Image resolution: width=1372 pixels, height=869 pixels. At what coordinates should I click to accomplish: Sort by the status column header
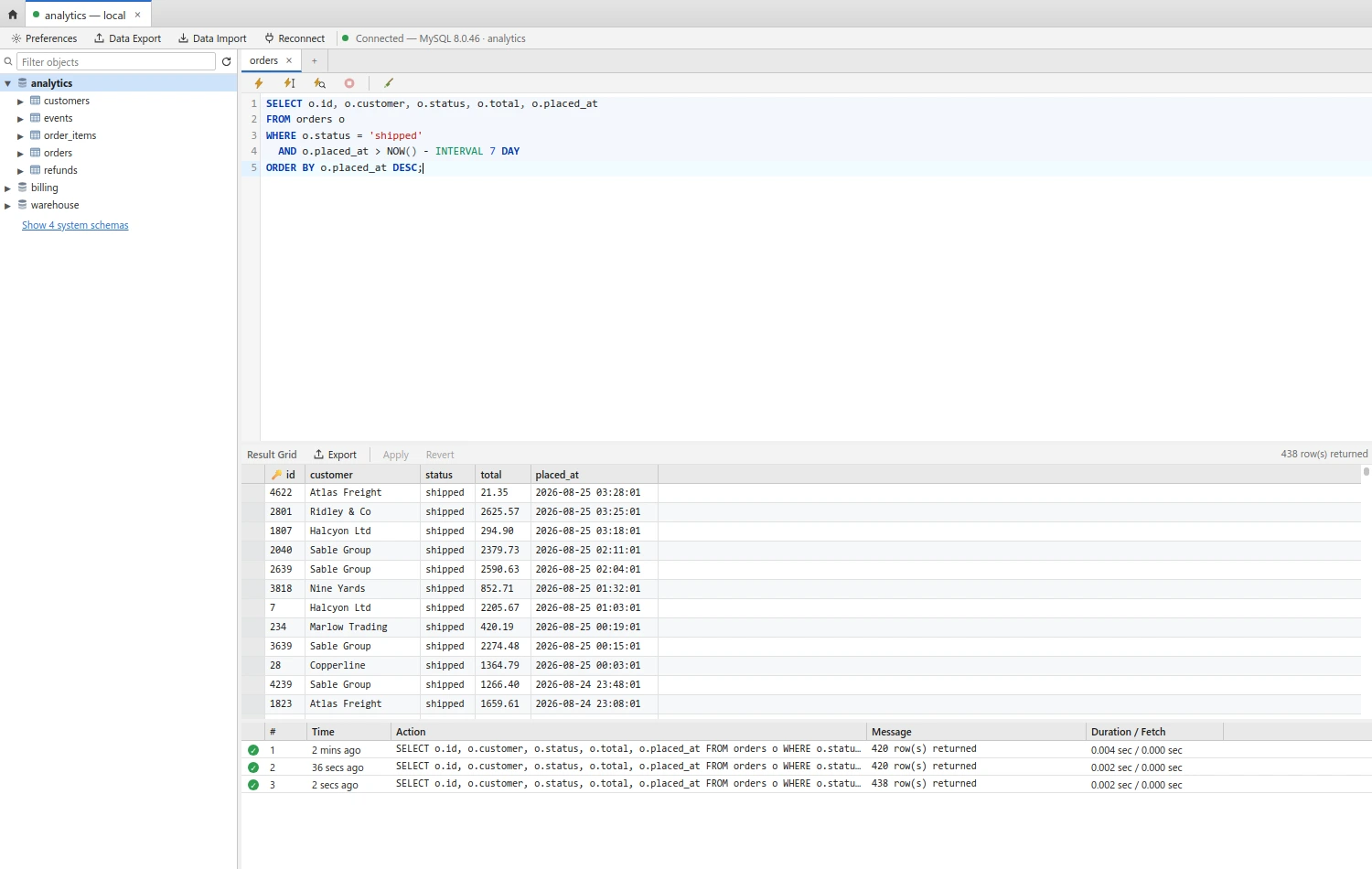pyautogui.click(x=447, y=475)
